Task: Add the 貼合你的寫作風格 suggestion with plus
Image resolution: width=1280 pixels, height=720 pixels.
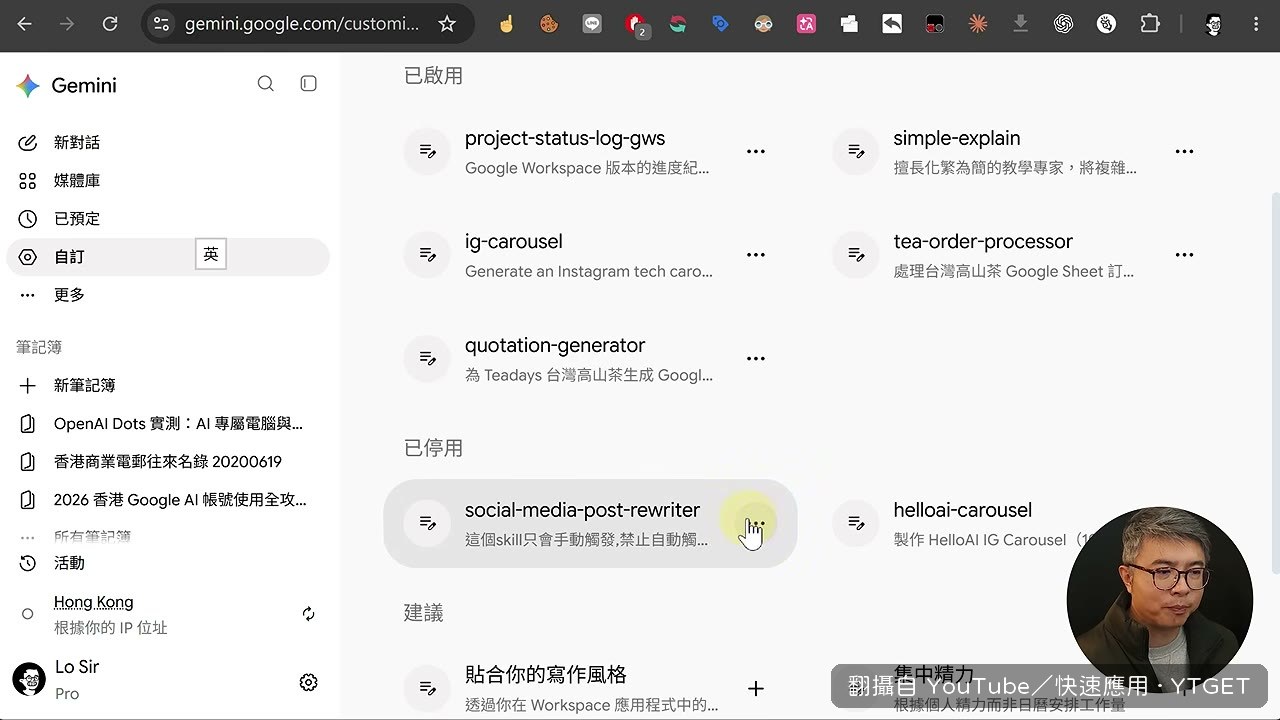Action: pyautogui.click(x=756, y=688)
